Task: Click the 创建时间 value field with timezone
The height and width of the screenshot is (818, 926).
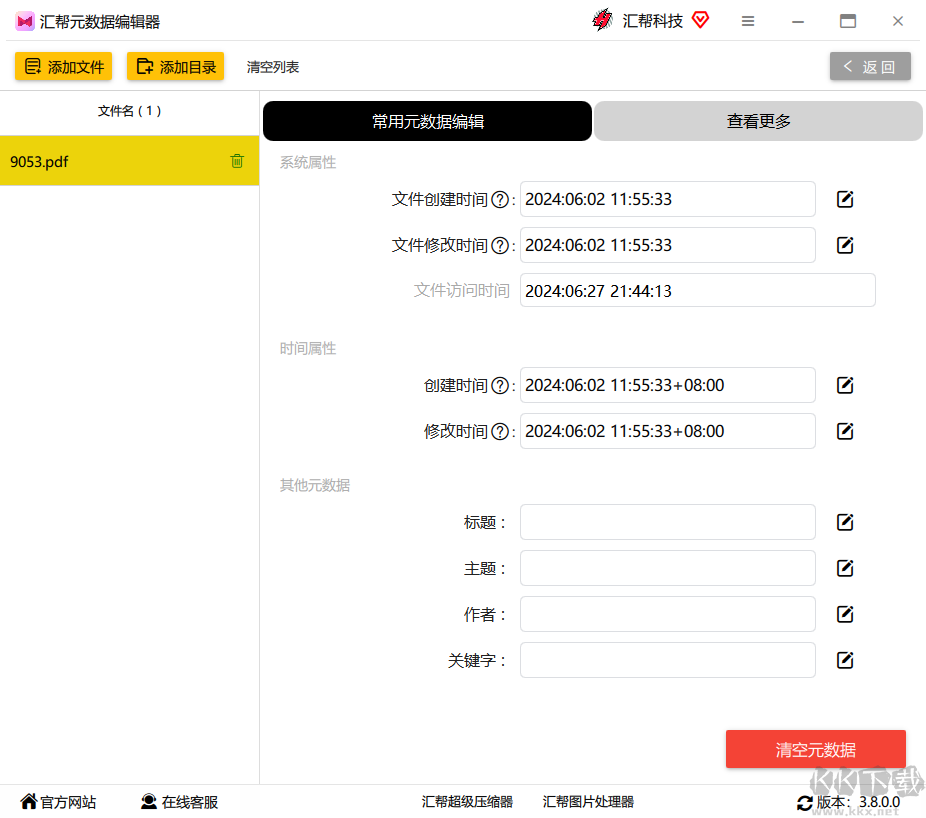Action: [x=667, y=385]
